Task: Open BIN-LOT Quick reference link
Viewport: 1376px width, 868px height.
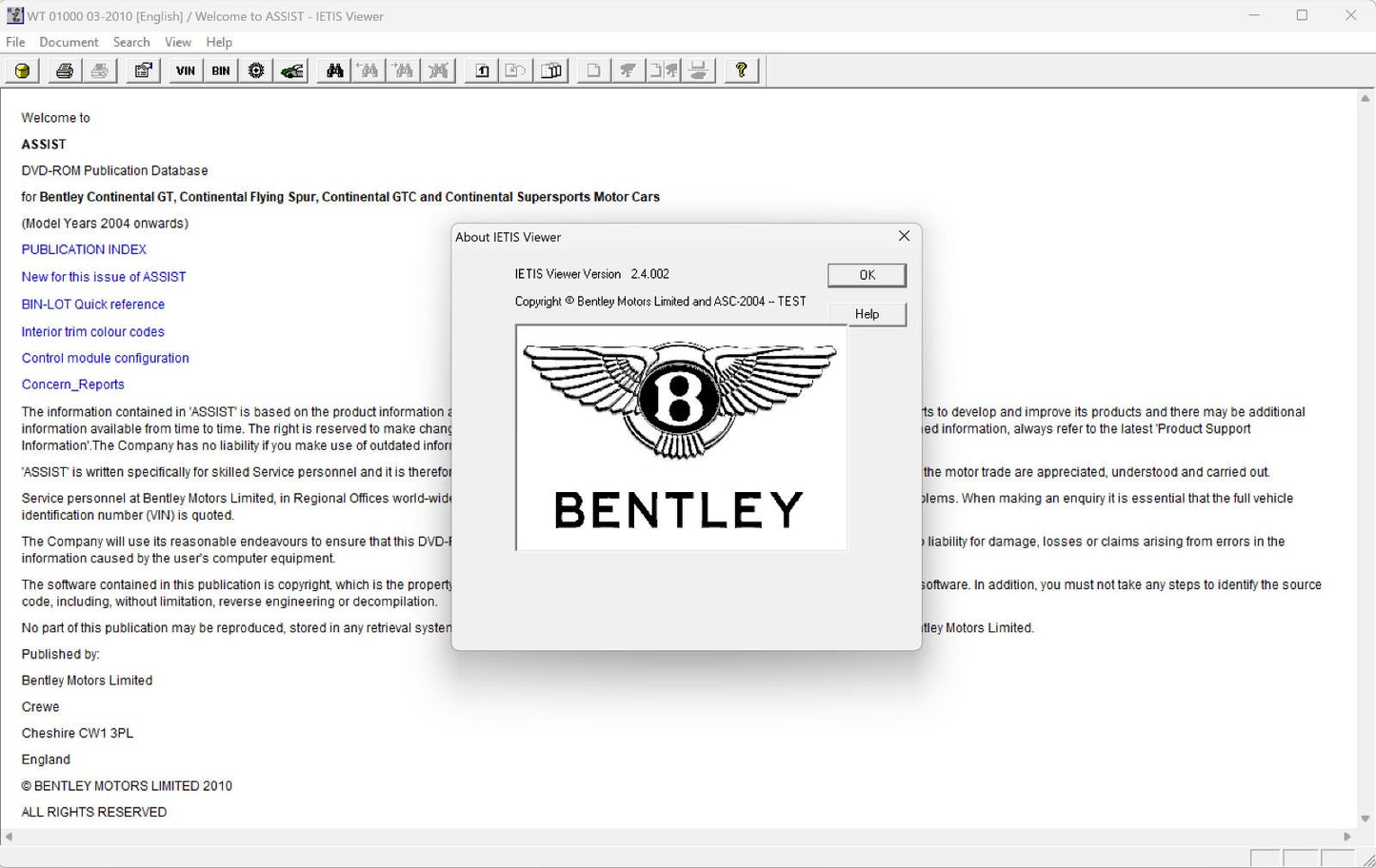Action: [x=93, y=305]
